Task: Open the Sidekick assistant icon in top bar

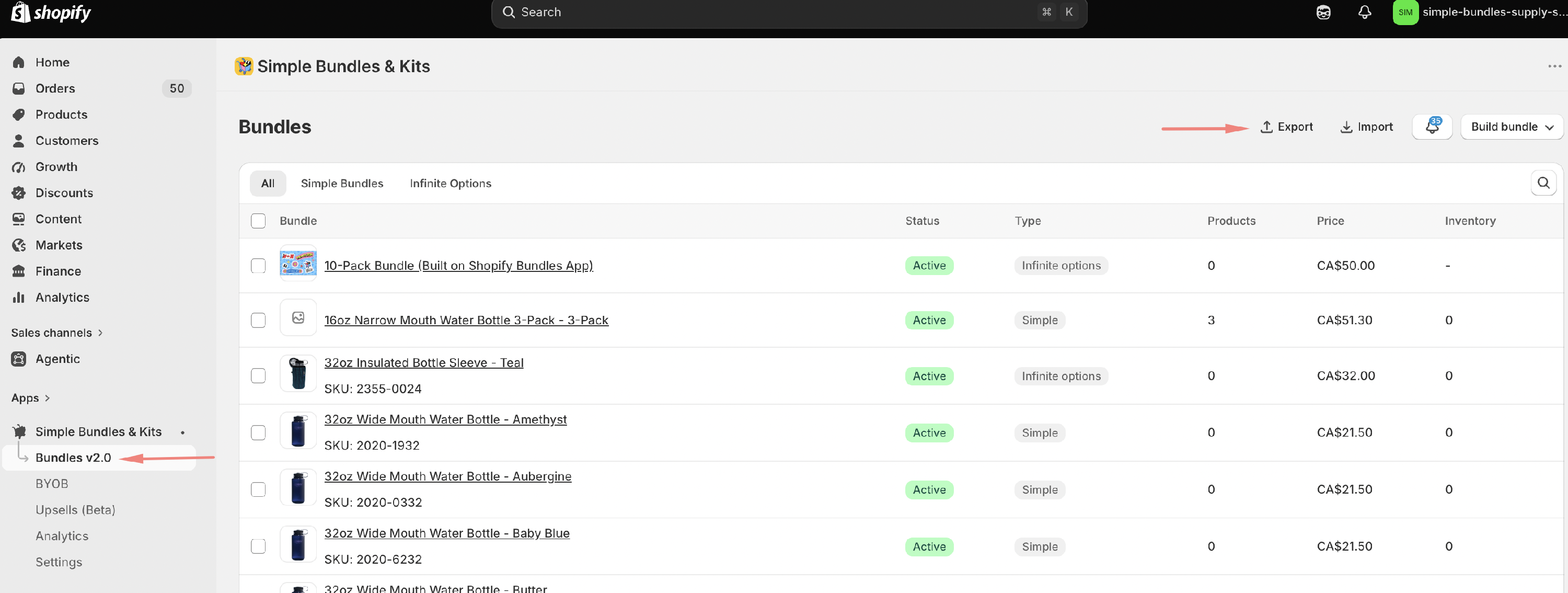Action: click(x=1323, y=12)
